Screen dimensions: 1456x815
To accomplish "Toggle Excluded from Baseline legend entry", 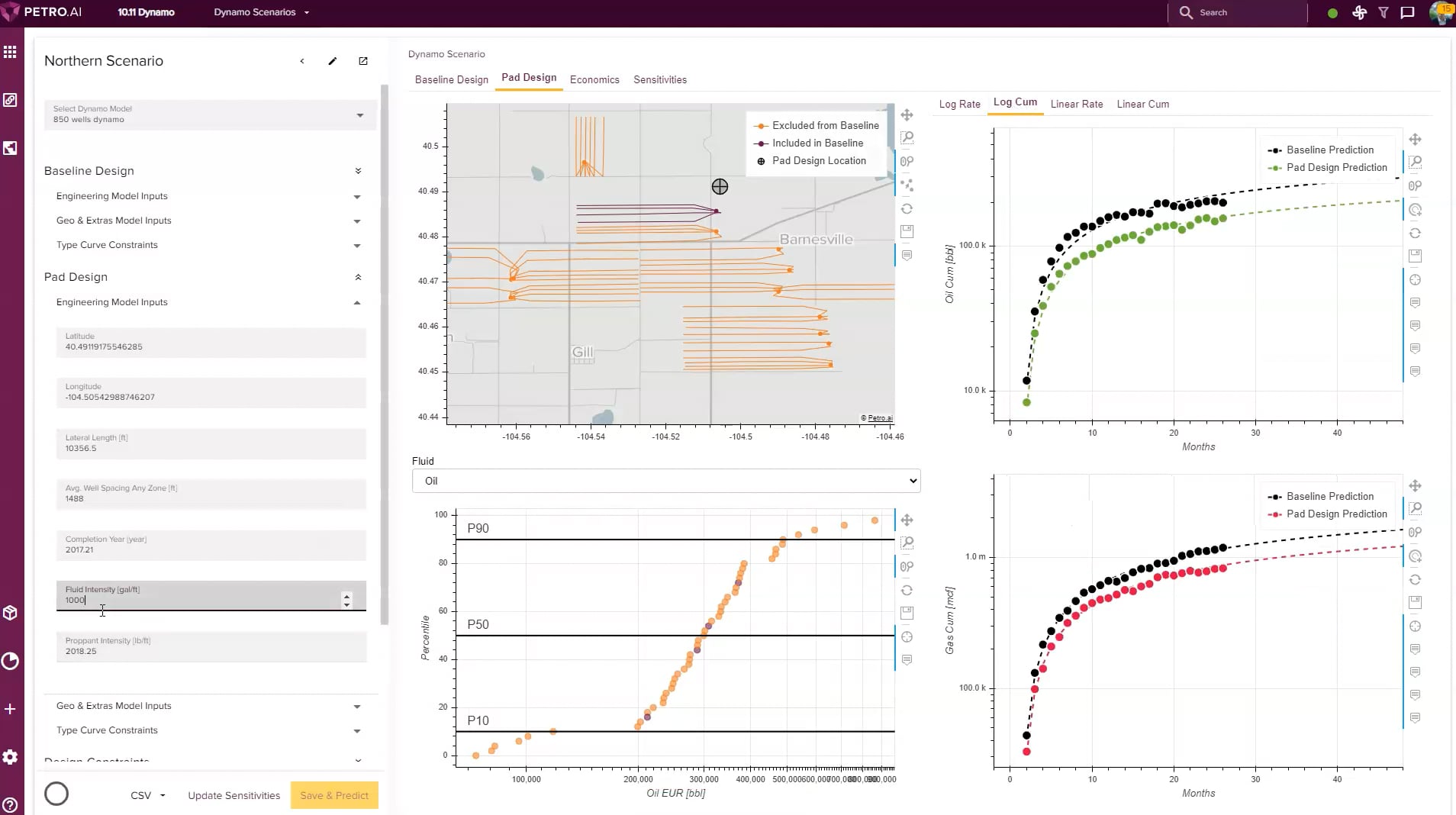I will click(816, 125).
